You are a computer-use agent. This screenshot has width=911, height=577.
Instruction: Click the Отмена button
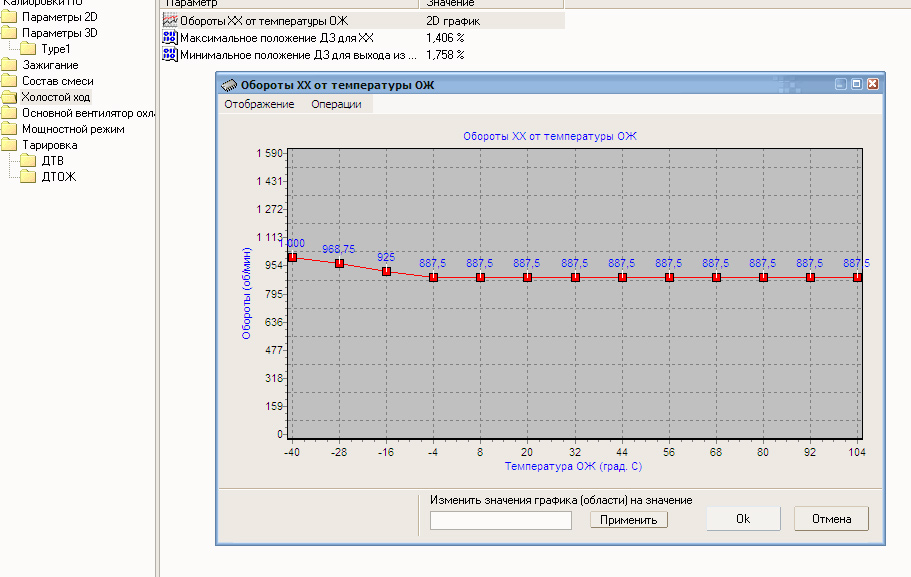point(831,519)
